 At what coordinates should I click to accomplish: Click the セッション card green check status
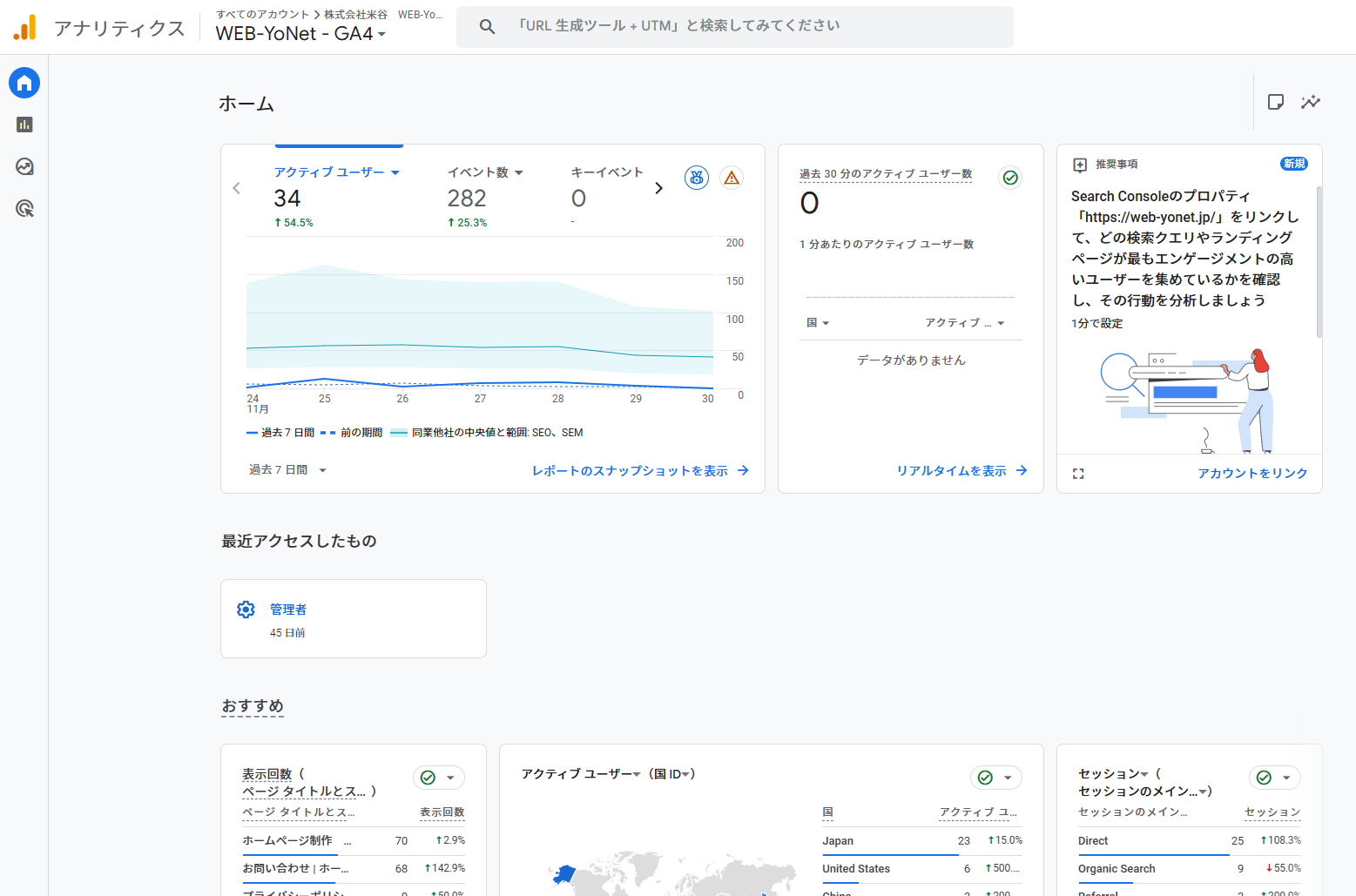(1265, 778)
